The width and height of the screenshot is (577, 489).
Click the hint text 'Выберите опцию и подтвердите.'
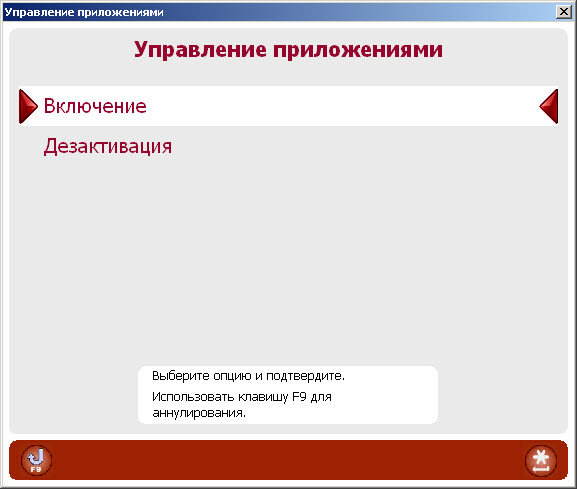tap(248, 376)
